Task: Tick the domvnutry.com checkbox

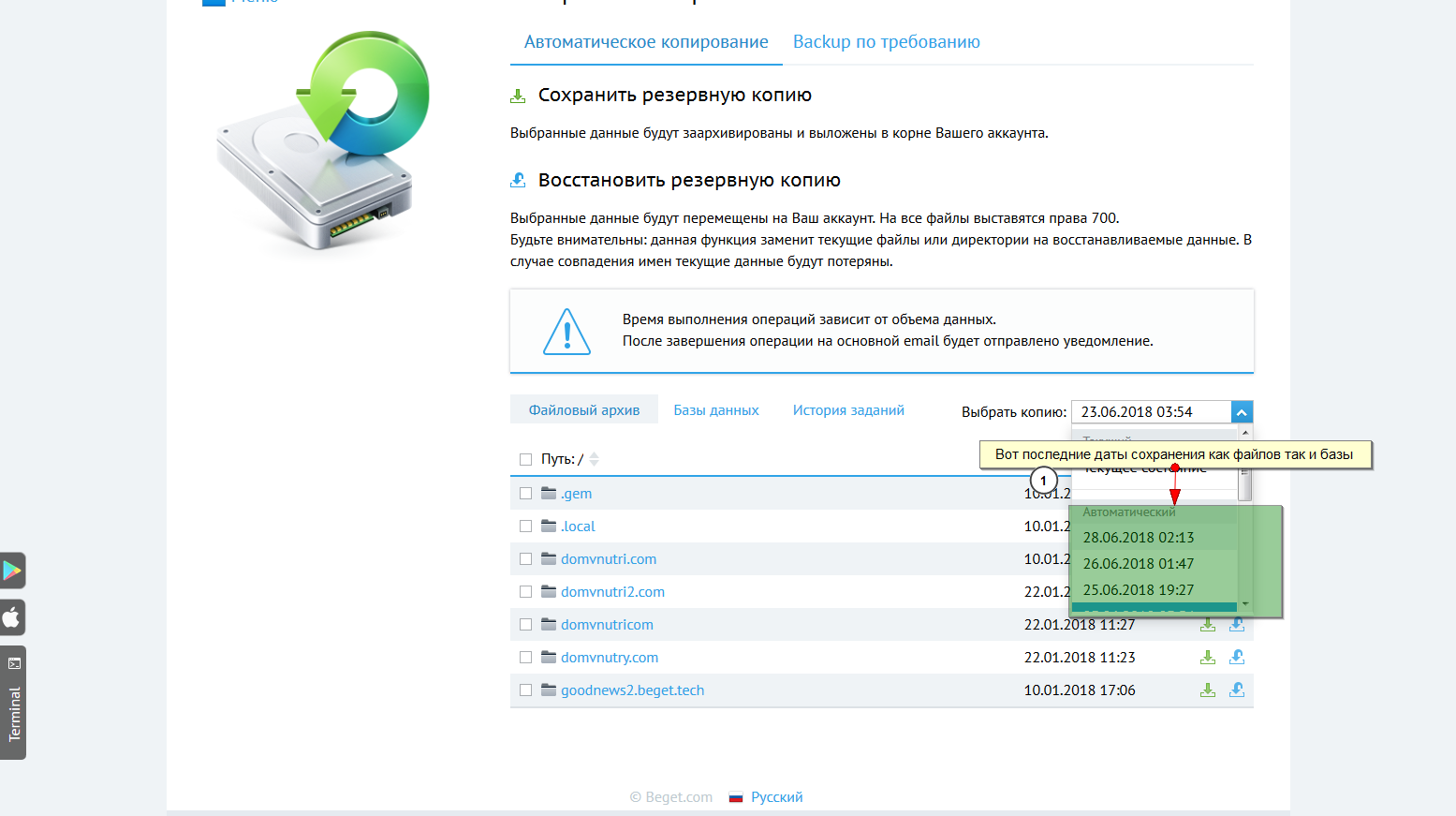Action: 525,657
